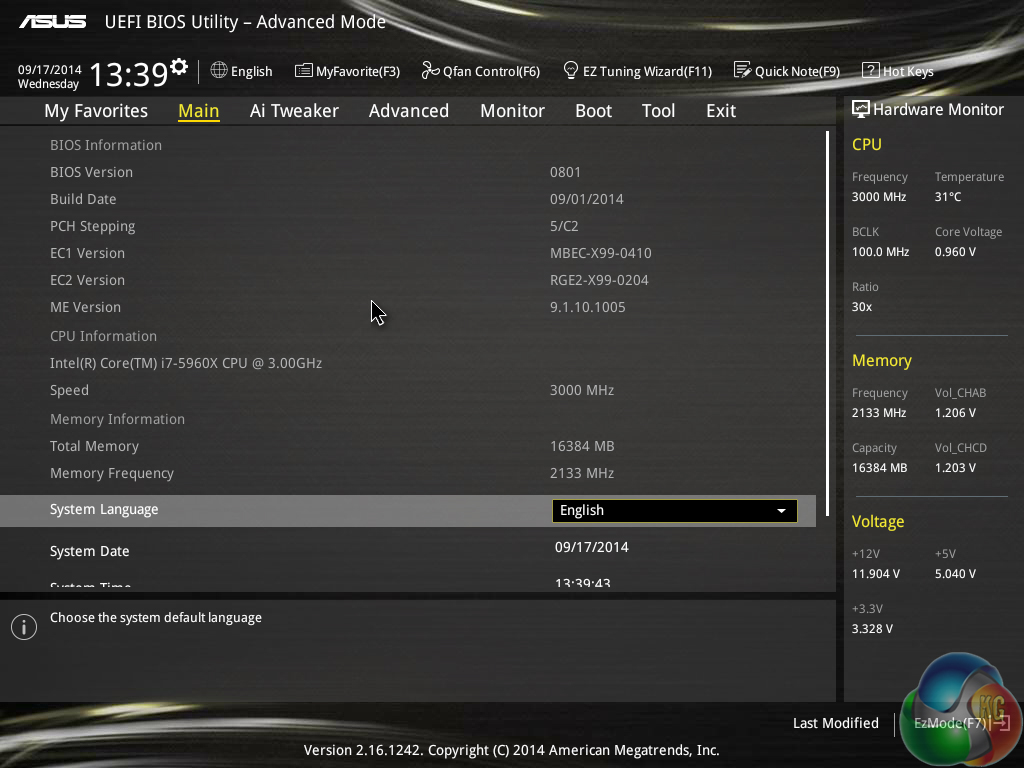
Task: Open the Ai Tweaker tab
Action: coord(294,110)
